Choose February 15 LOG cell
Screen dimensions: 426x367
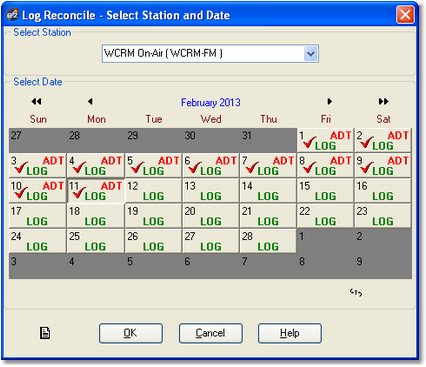pyautogui.click(x=325, y=191)
